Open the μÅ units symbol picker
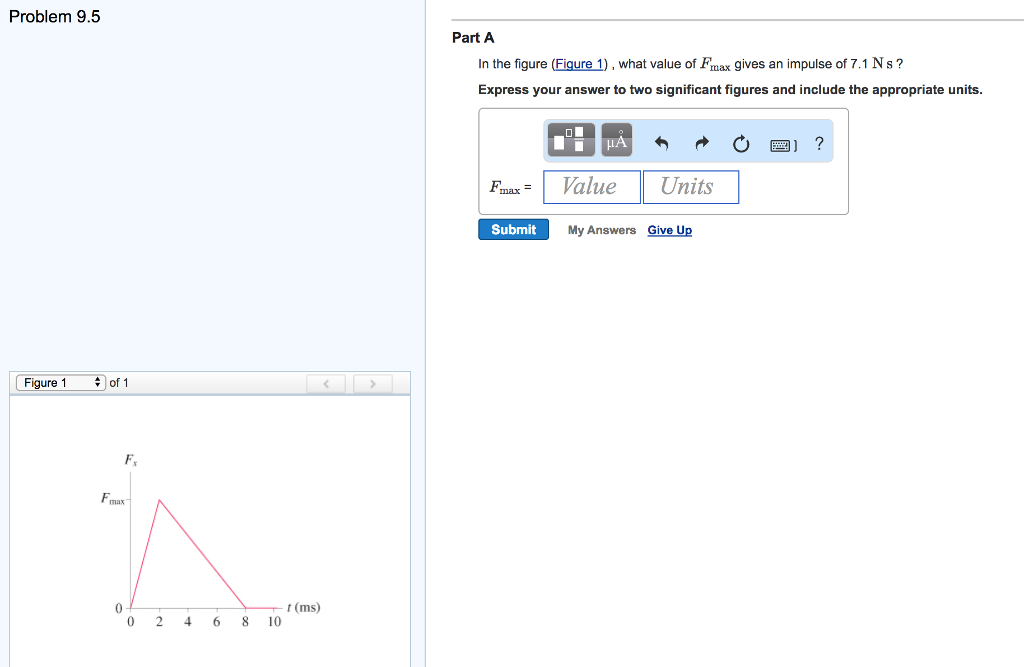 615,140
